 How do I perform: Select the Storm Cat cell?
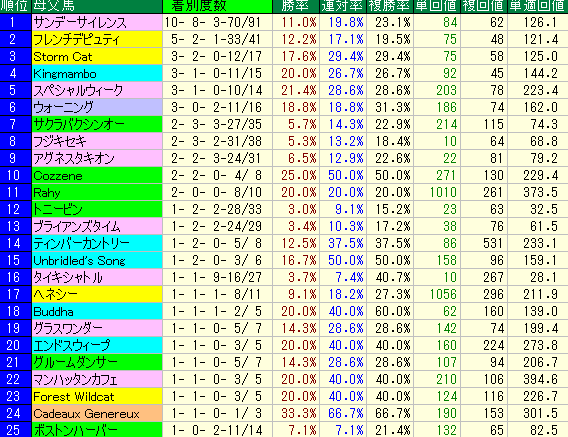(97, 57)
